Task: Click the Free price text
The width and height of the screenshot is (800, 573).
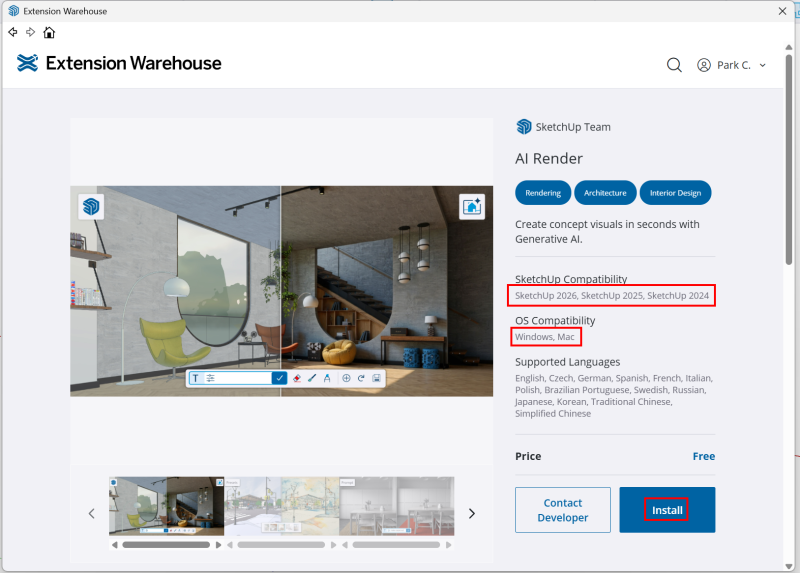Action: (x=704, y=456)
